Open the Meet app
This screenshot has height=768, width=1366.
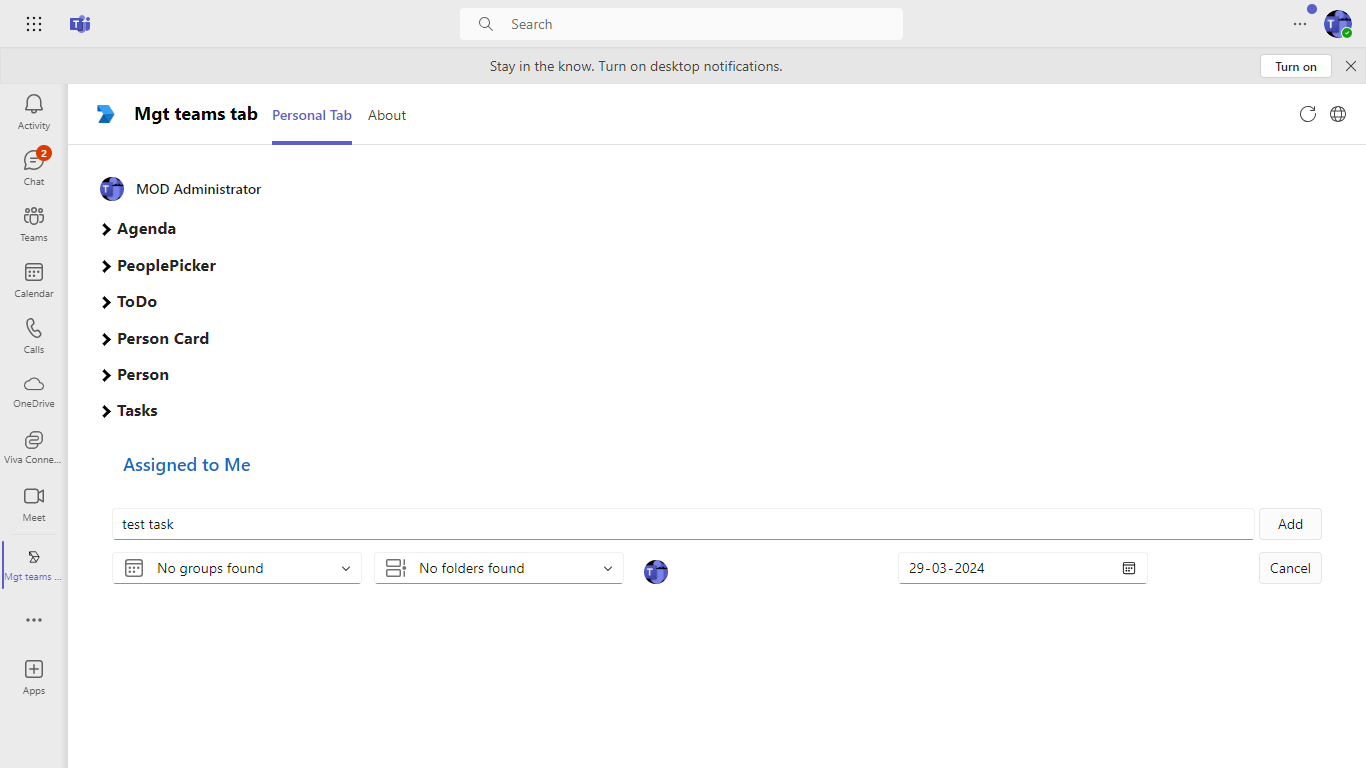click(34, 504)
